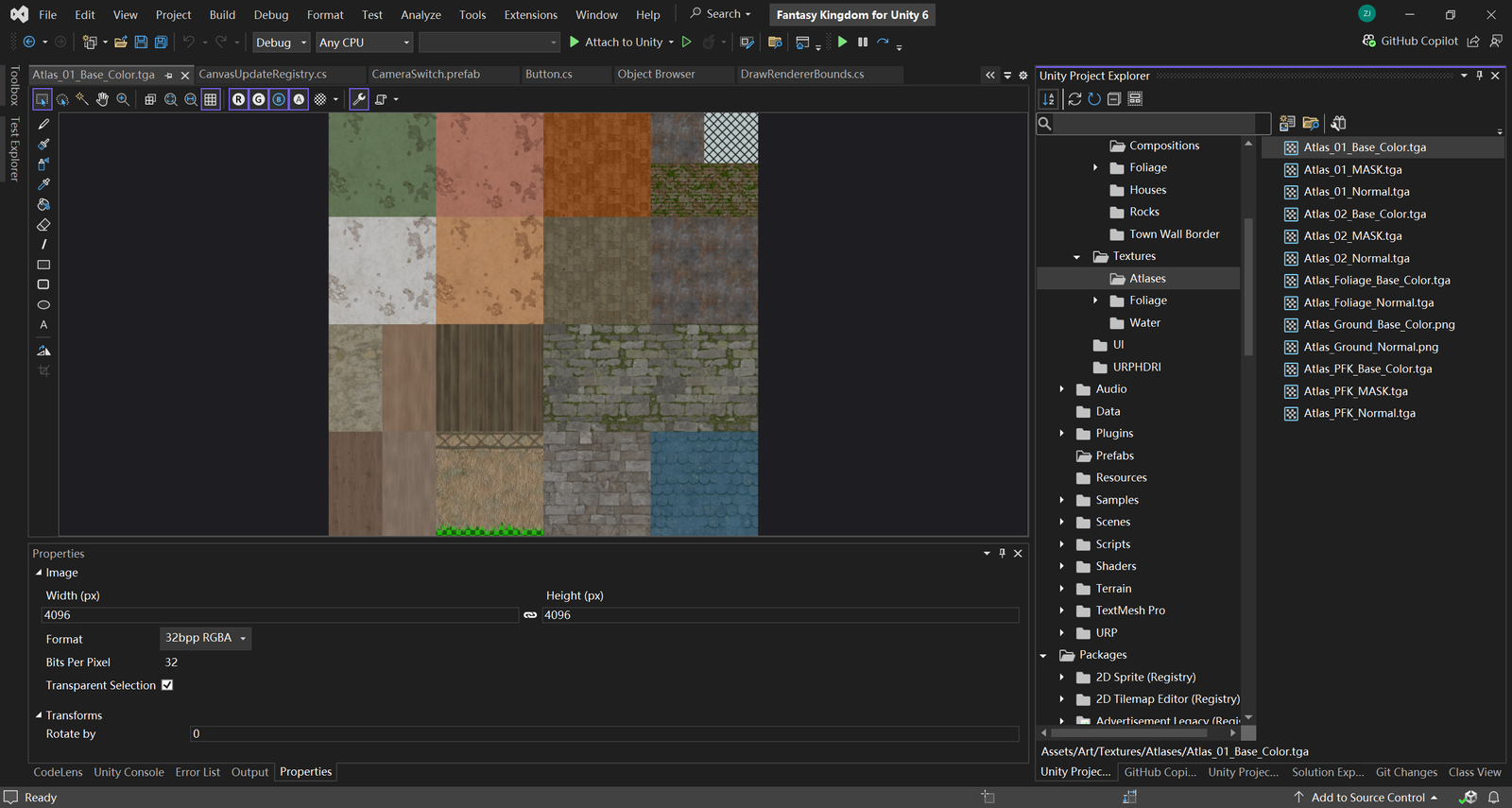Image resolution: width=1512 pixels, height=808 pixels.
Task: Activate the Magic Wand selection tool
Action: click(x=82, y=99)
